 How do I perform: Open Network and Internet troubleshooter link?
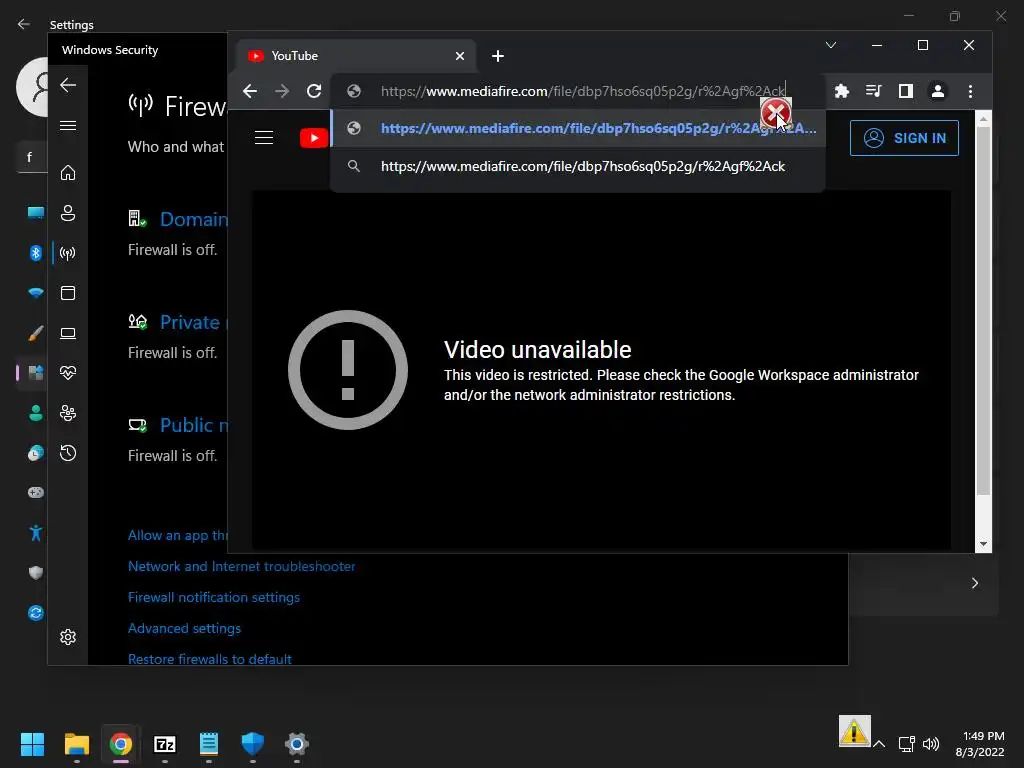(242, 566)
